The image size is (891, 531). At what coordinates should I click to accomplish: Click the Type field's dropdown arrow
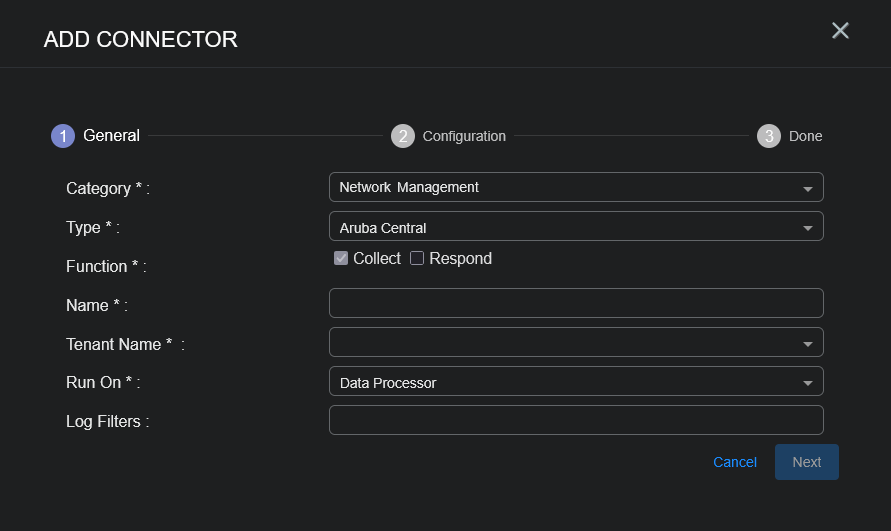807,228
